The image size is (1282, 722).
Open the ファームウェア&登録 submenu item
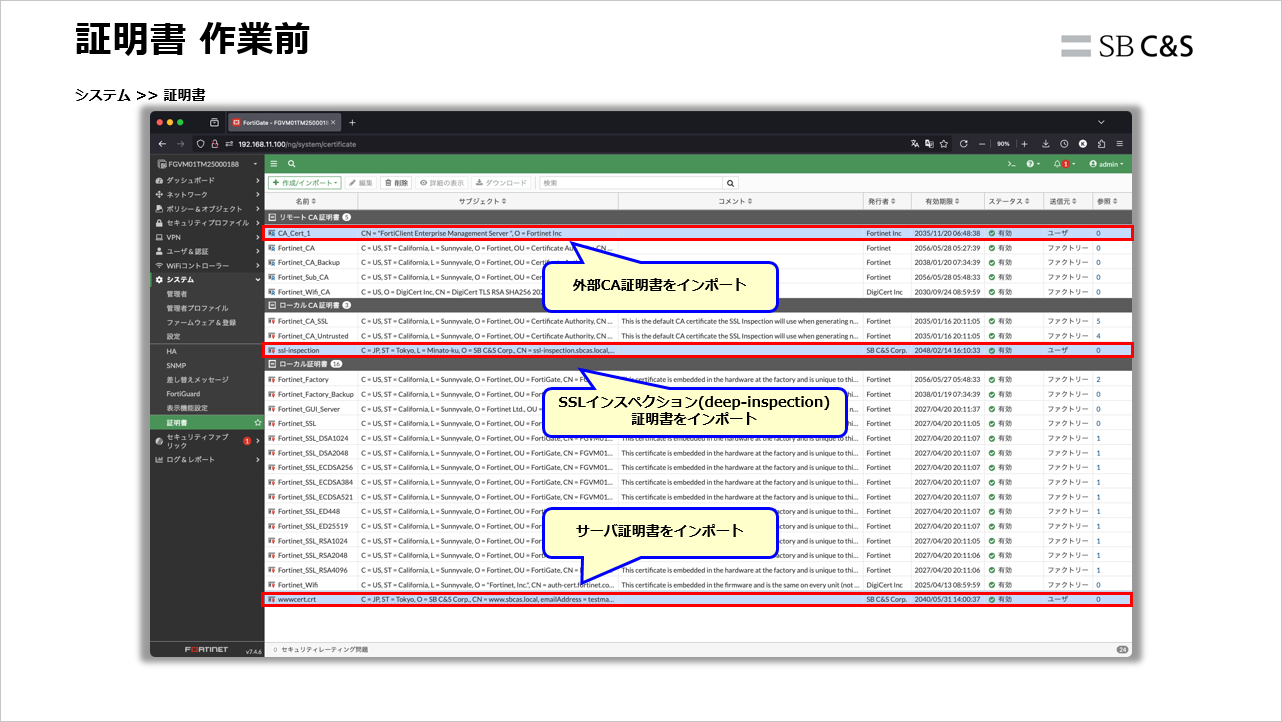point(201,322)
